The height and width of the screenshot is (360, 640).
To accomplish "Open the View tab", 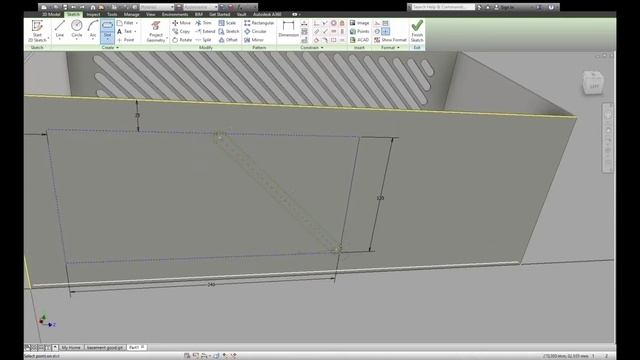I will pos(151,14).
